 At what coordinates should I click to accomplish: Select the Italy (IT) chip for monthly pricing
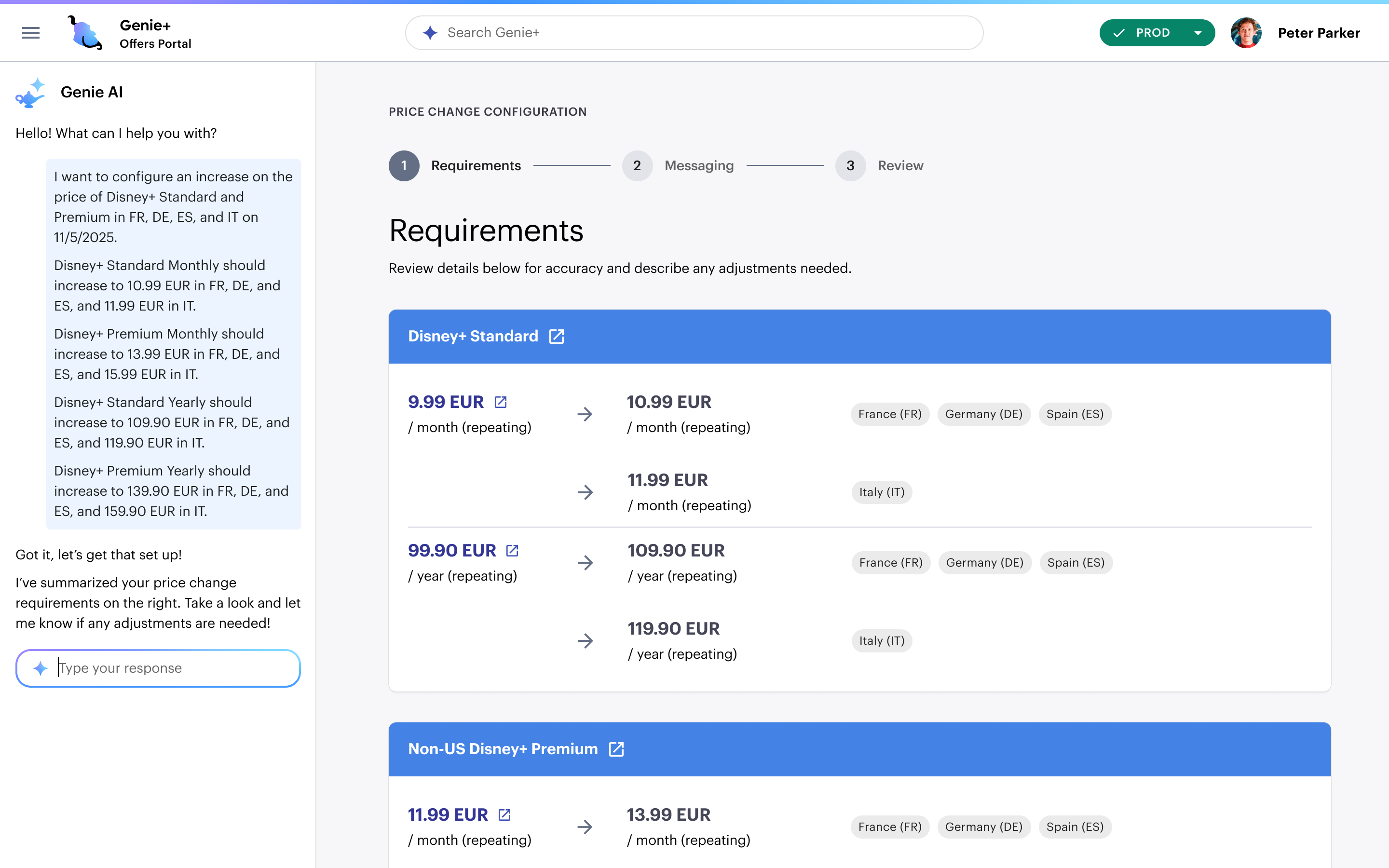coord(881,492)
